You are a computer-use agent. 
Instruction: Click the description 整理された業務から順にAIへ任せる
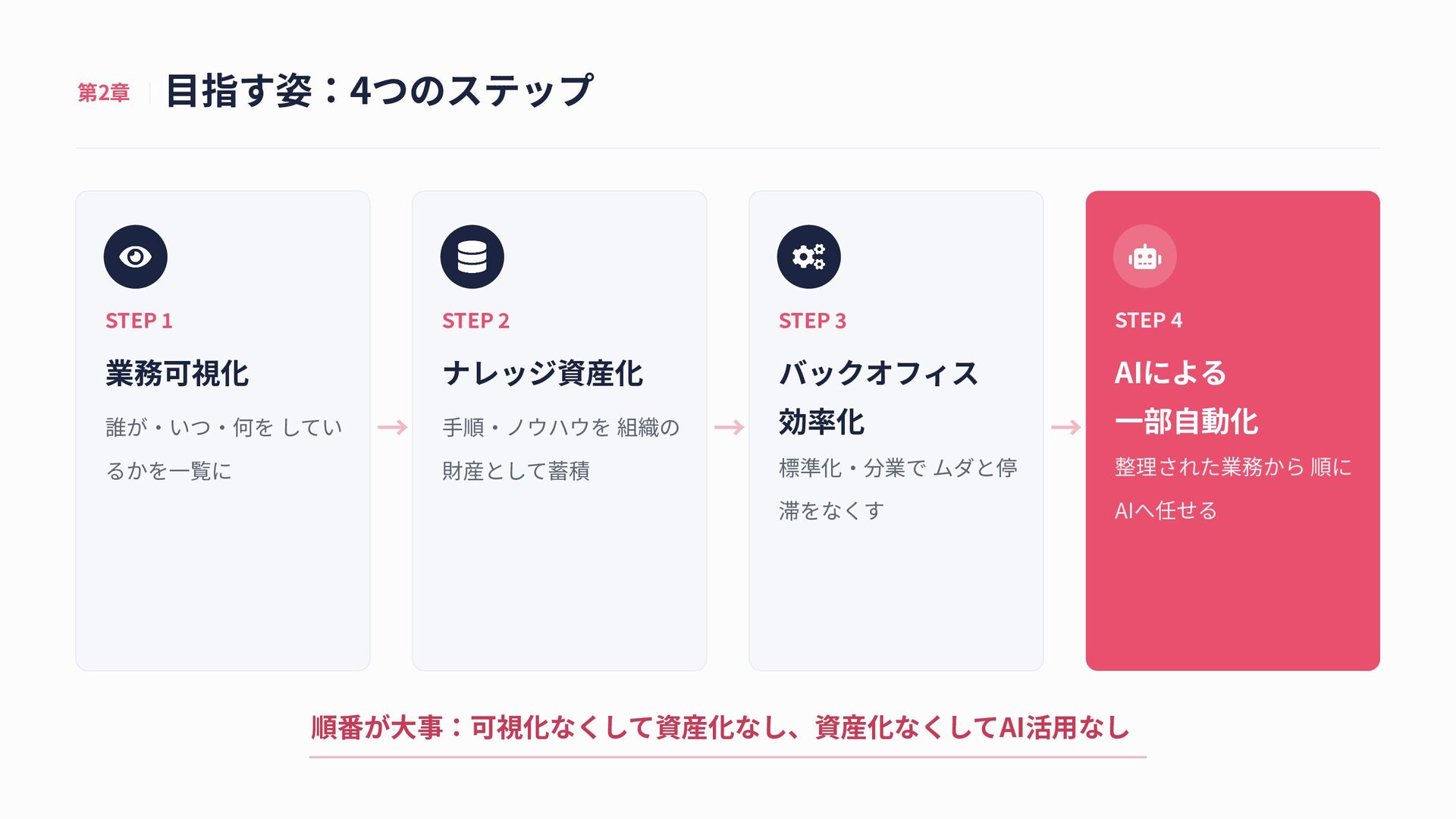1233,488
